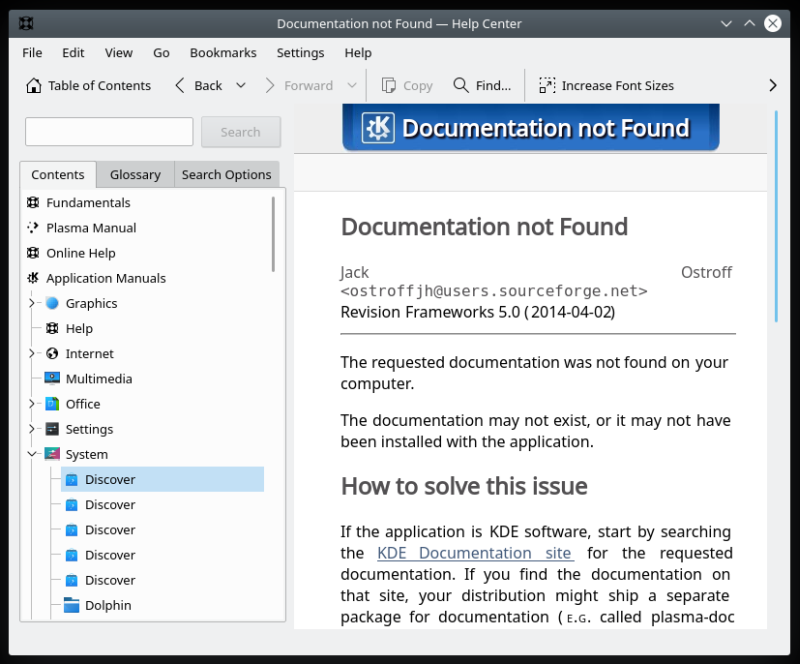The height and width of the screenshot is (664, 800).
Task: Switch to the Search Options tab
Action: (x=226, y=175)
